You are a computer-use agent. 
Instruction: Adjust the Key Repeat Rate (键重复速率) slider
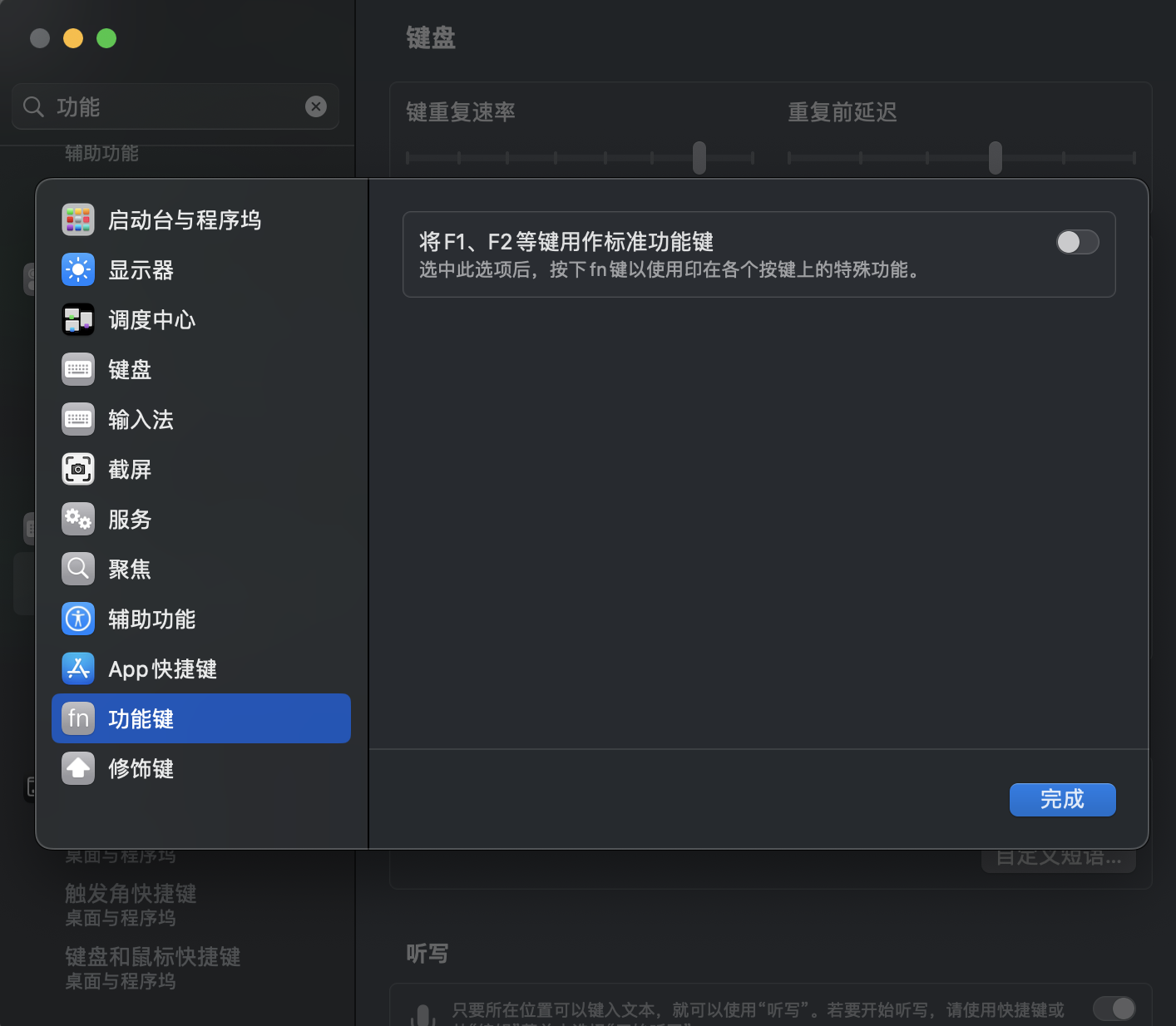(699, 157)
